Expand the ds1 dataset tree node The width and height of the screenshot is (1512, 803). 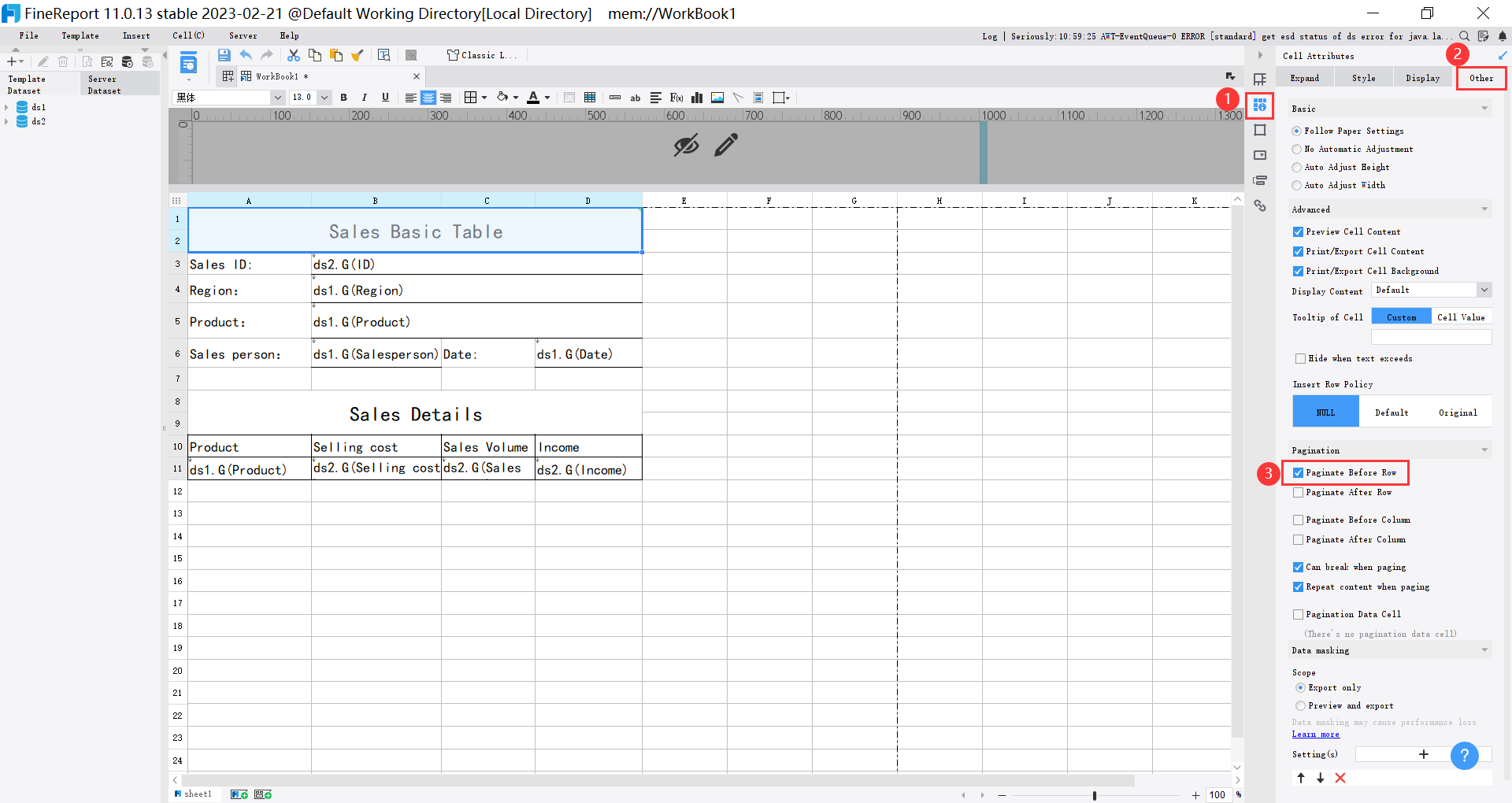click(x=6, y=107)
